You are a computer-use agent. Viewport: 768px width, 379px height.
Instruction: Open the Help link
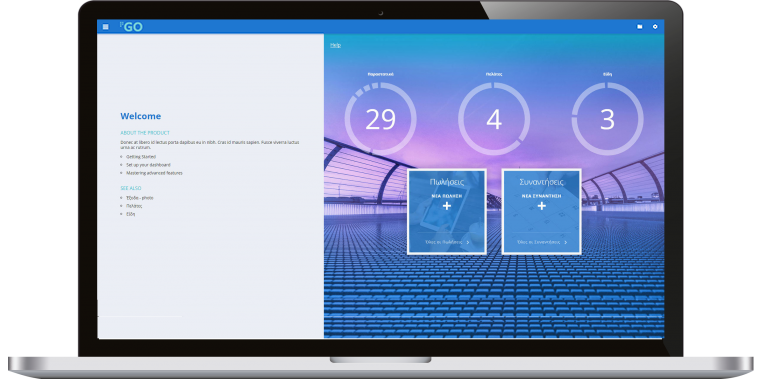[336, 45]
